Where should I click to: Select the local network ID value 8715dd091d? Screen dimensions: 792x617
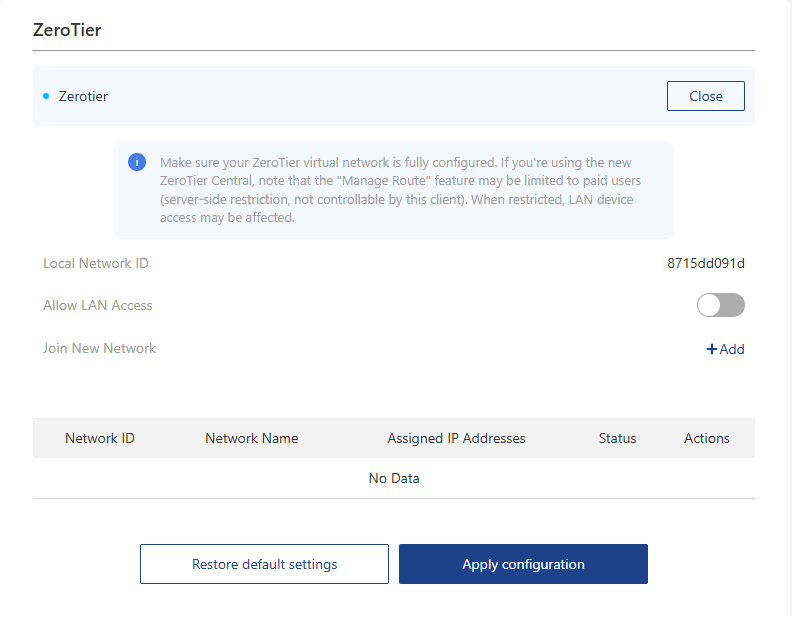point(706,263)
